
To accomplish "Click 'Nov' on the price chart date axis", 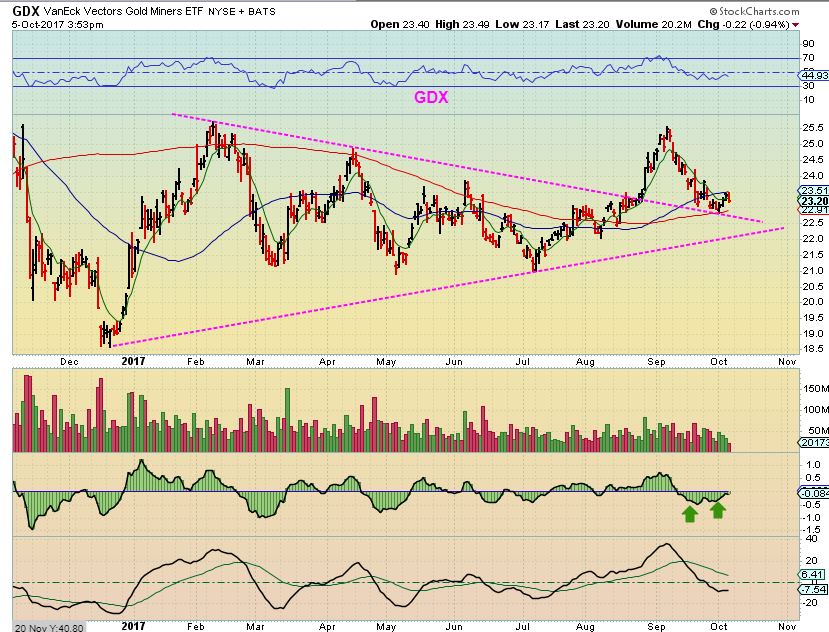I will coord(787,362).
